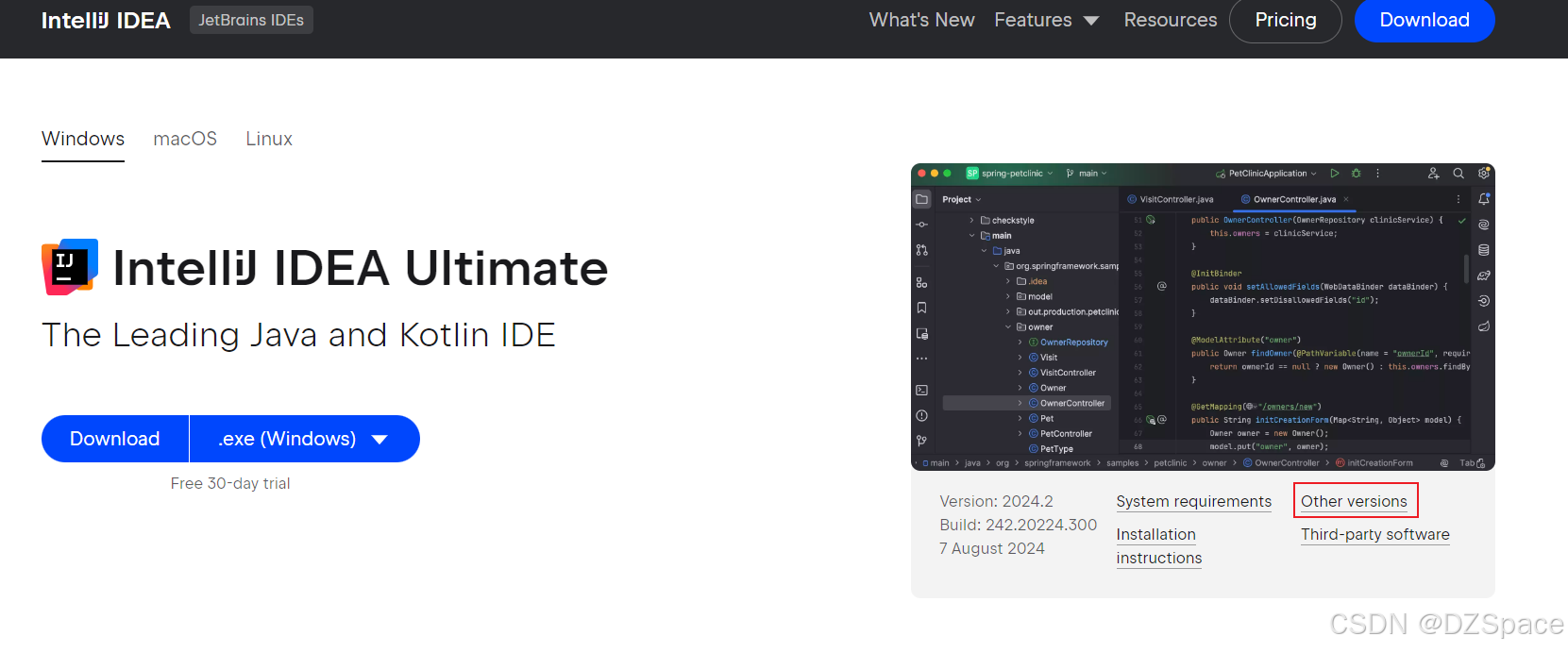Open the Spring leaf icon in right sidebar
Image resolution: width=1568 pixels, height=652 pixels.
(x=1484, y=326)
